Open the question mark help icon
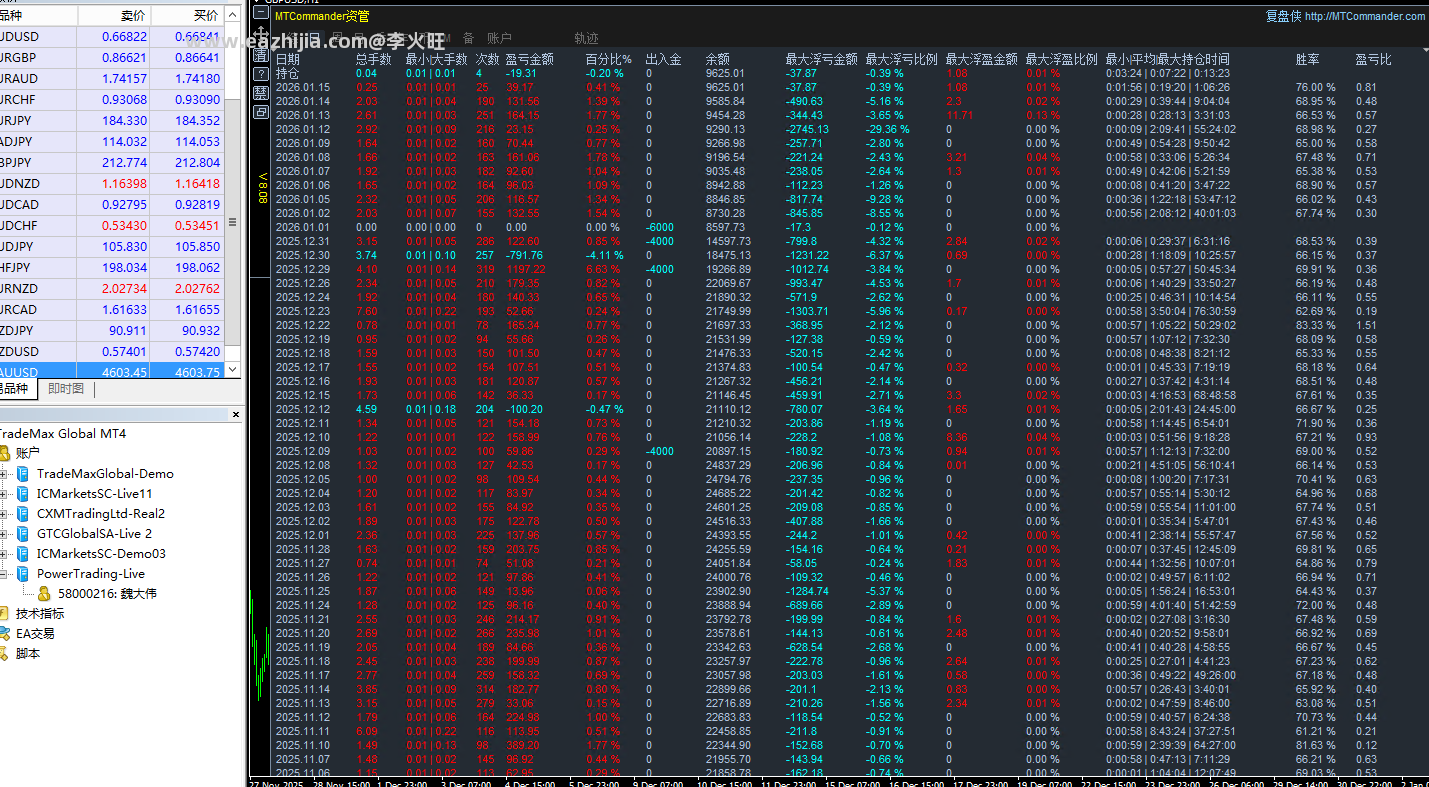This screenshot has width=1429, height=787. click(x=261, y=74)
